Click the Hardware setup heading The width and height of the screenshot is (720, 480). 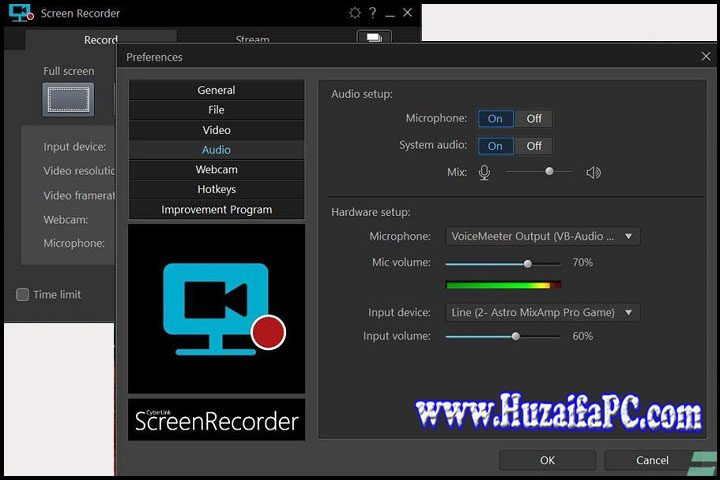tap(371, 212)
